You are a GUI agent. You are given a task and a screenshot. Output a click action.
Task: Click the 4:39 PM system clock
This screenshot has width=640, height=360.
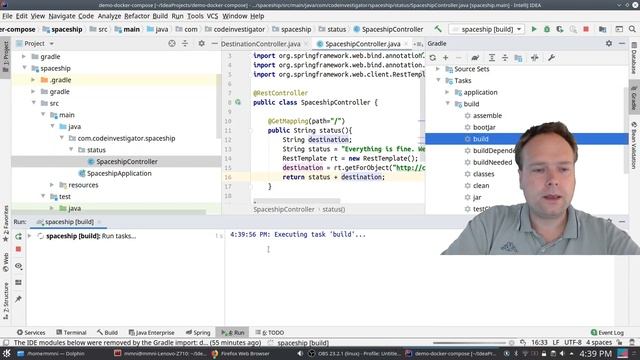coord(596,354)
